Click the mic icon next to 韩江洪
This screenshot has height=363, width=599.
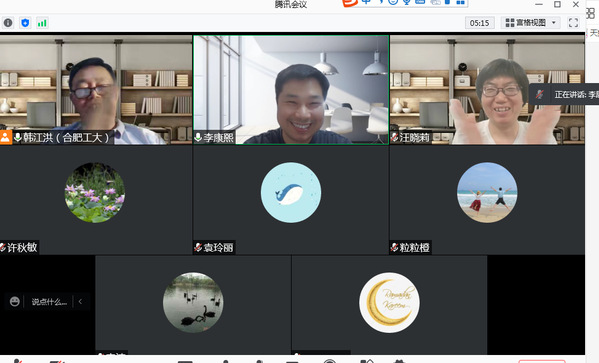(18, 137)
